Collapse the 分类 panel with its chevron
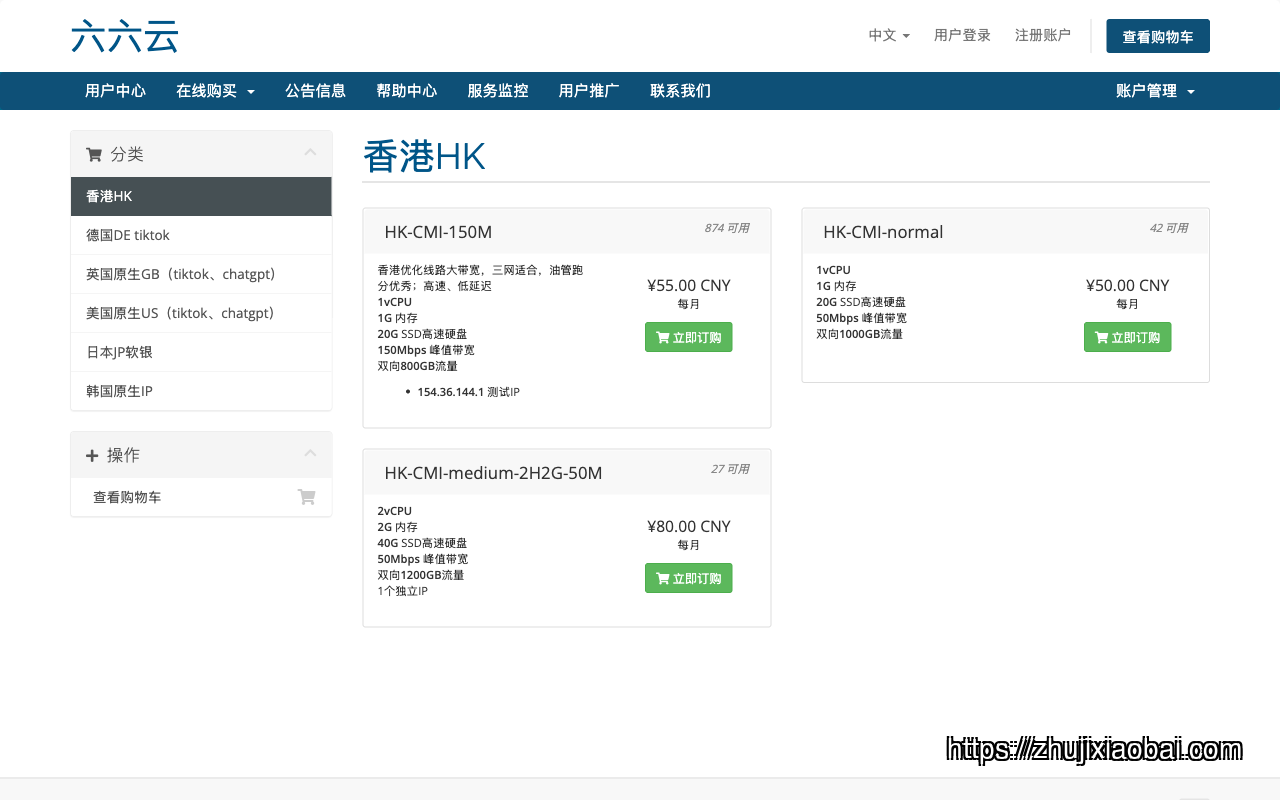The height and width of the screenshot is (800, 1280). point(310,153)
